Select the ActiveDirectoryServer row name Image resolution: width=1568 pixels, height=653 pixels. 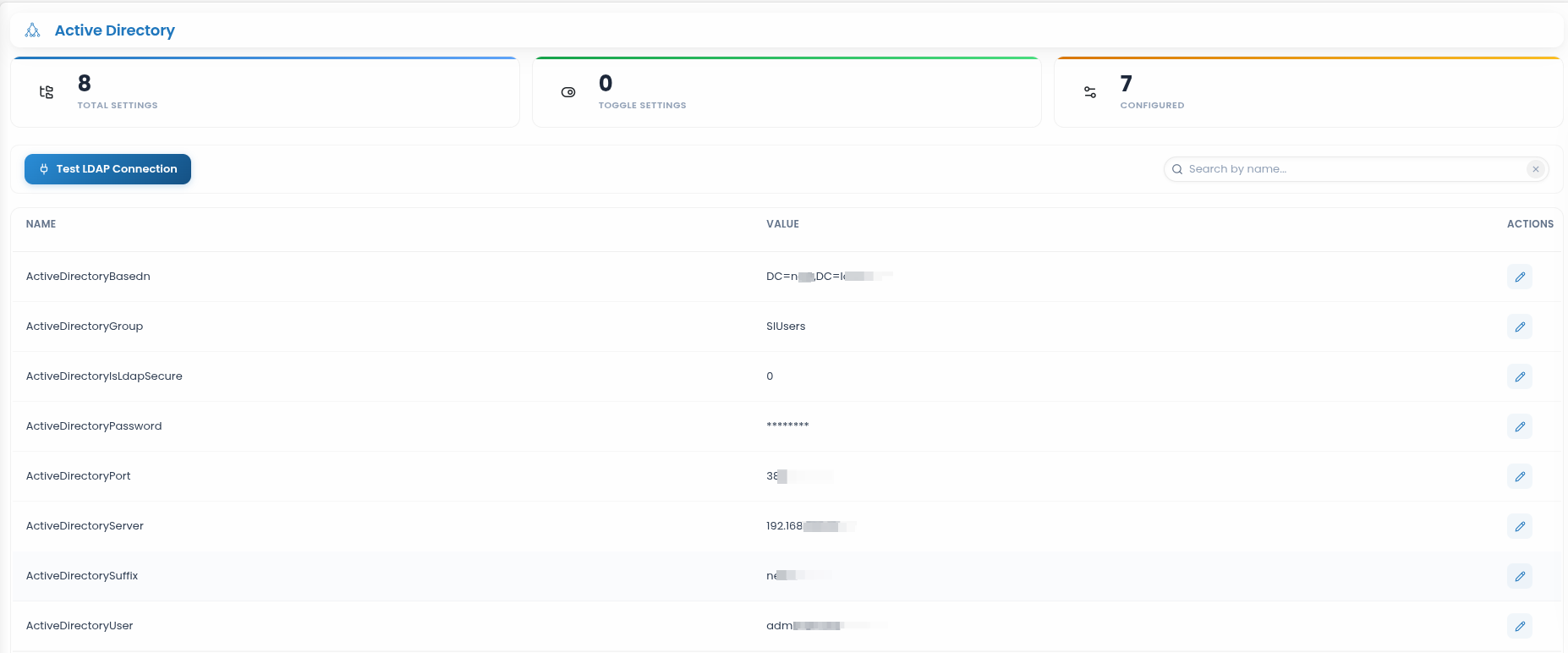pyautogui.click(x=85, y=526)
